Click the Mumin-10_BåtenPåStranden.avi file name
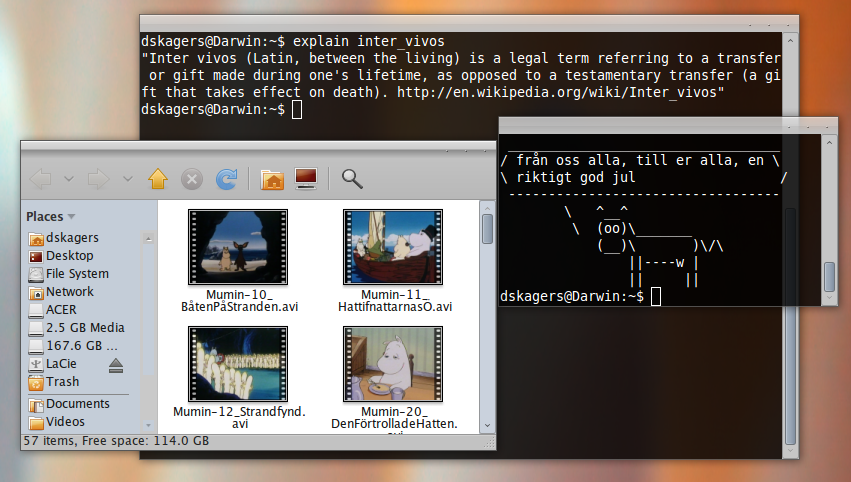This screenshot has height=482, width=851. coord(239,301)
